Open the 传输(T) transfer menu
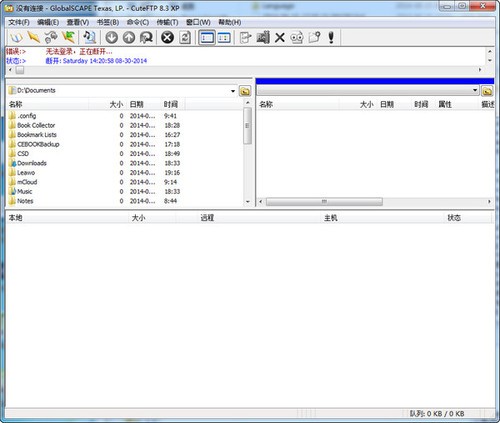The height and width of the screenshot is (423, 500). pos(167,22)
